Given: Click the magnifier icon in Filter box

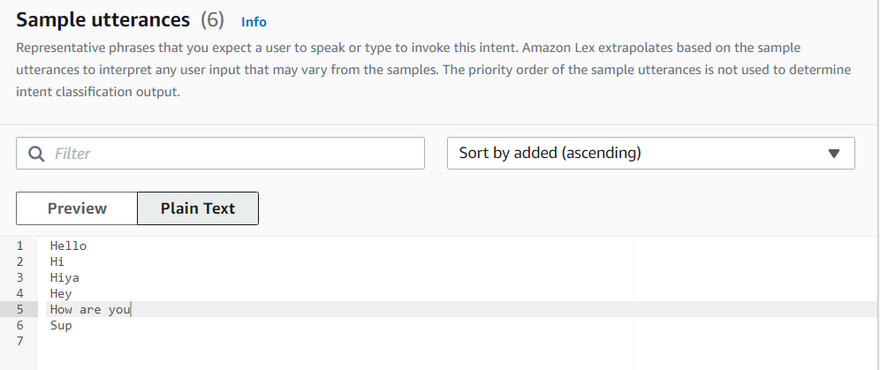Looking at the screenshot, I should tap(36, 153).
